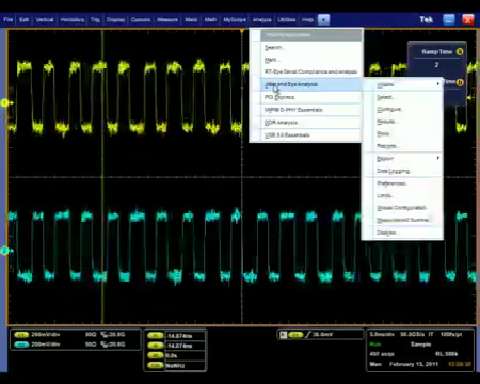Minimize the oscilloscope window with blue button
Image resolution: width=480 pixels, height=384 pixels.
(449, 20)
